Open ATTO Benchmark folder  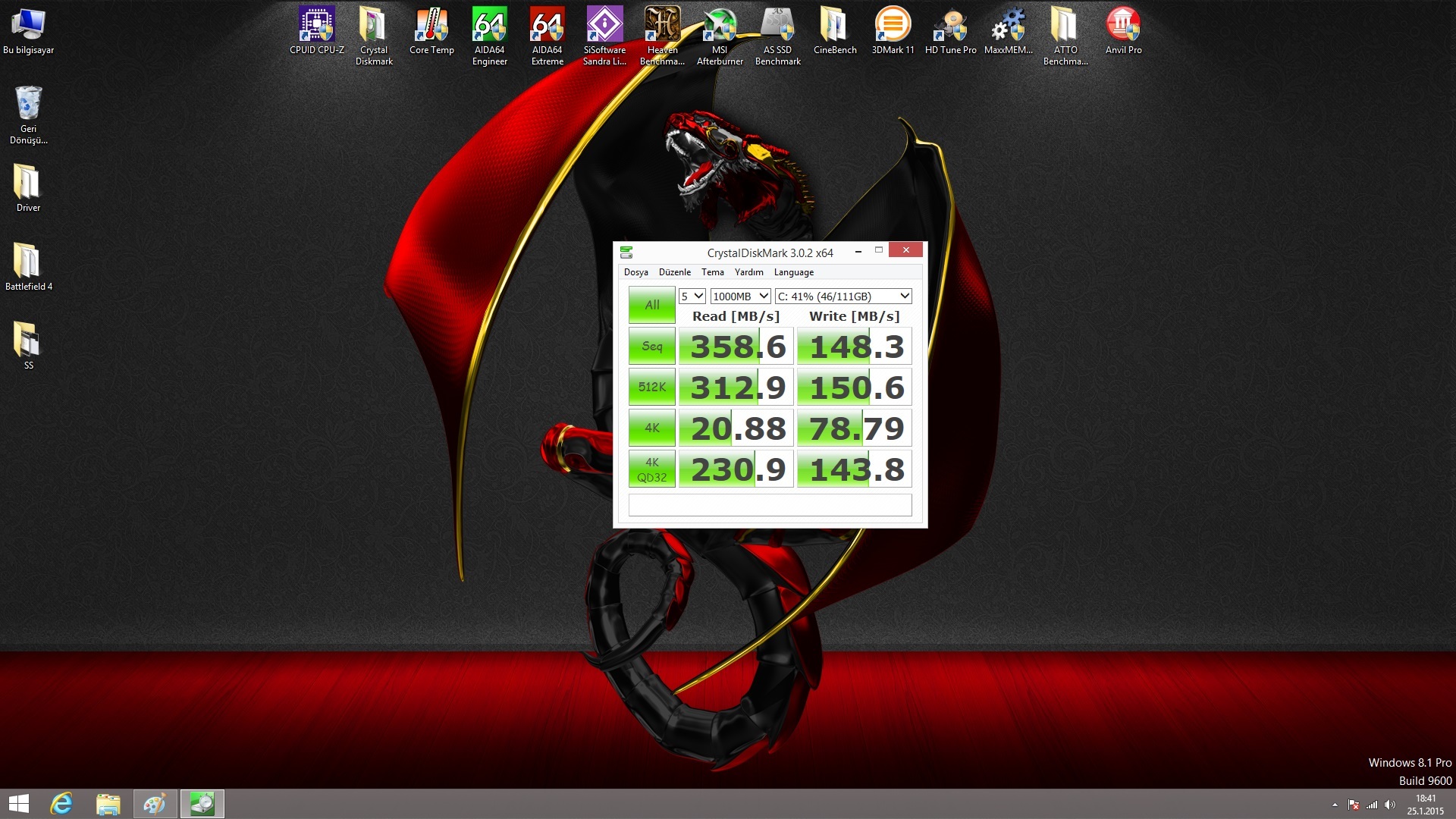[1065, 36]
